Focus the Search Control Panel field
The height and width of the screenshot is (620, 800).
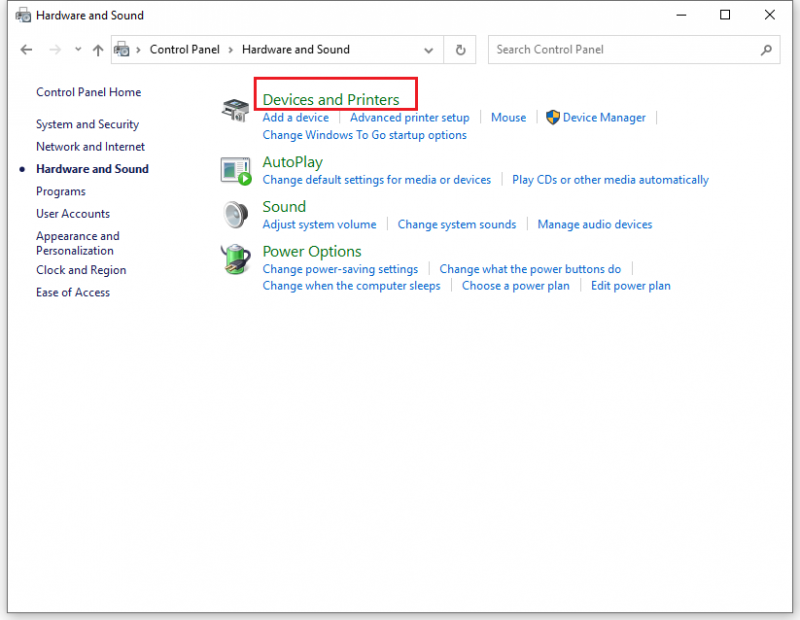(x=634, y=49)
